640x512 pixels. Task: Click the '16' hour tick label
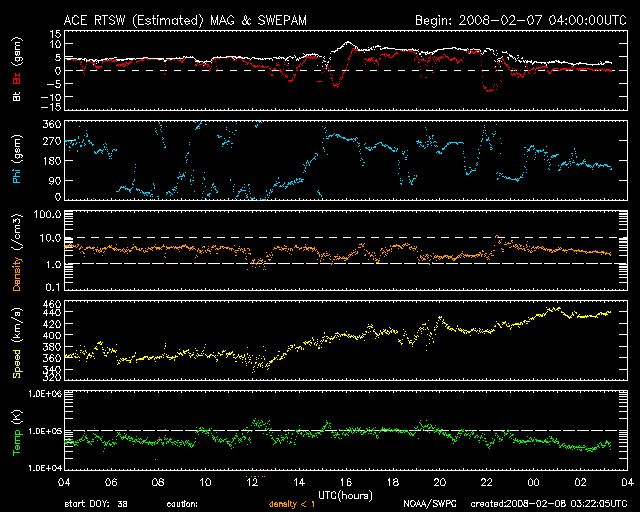point(346,482)
